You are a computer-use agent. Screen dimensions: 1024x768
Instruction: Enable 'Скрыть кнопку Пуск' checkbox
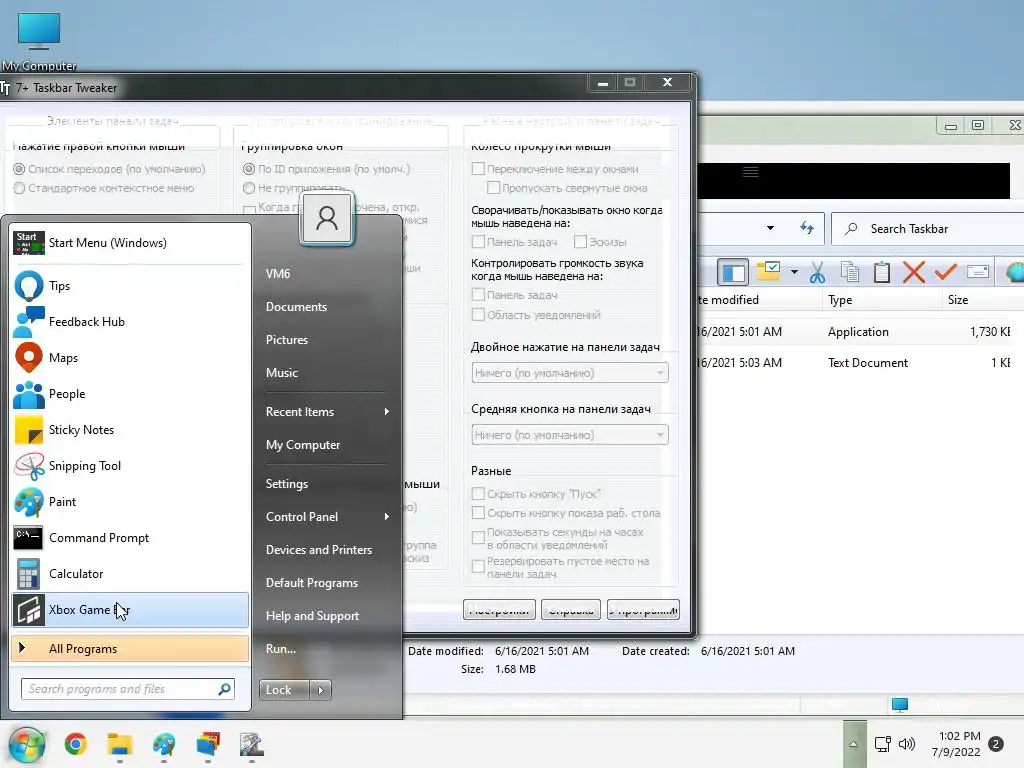click(x=478, y=494)
